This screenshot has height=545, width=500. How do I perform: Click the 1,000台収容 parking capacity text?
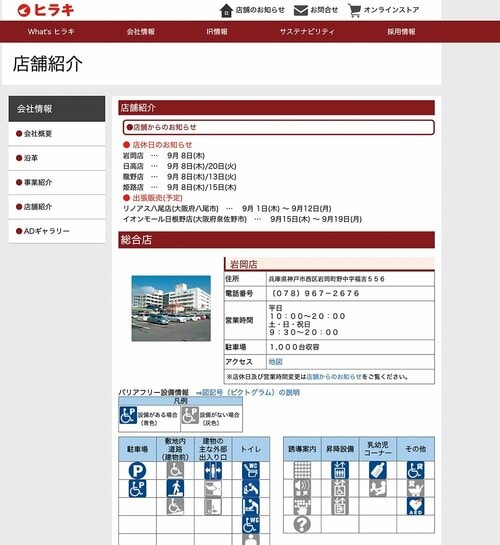click(294, 347)
